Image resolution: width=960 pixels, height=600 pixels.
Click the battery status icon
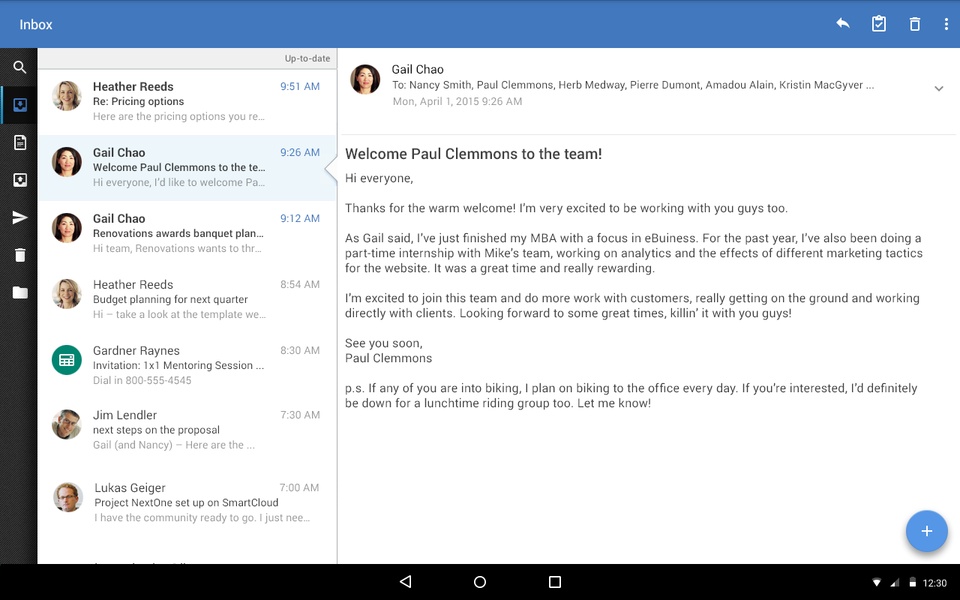(912, 582)
